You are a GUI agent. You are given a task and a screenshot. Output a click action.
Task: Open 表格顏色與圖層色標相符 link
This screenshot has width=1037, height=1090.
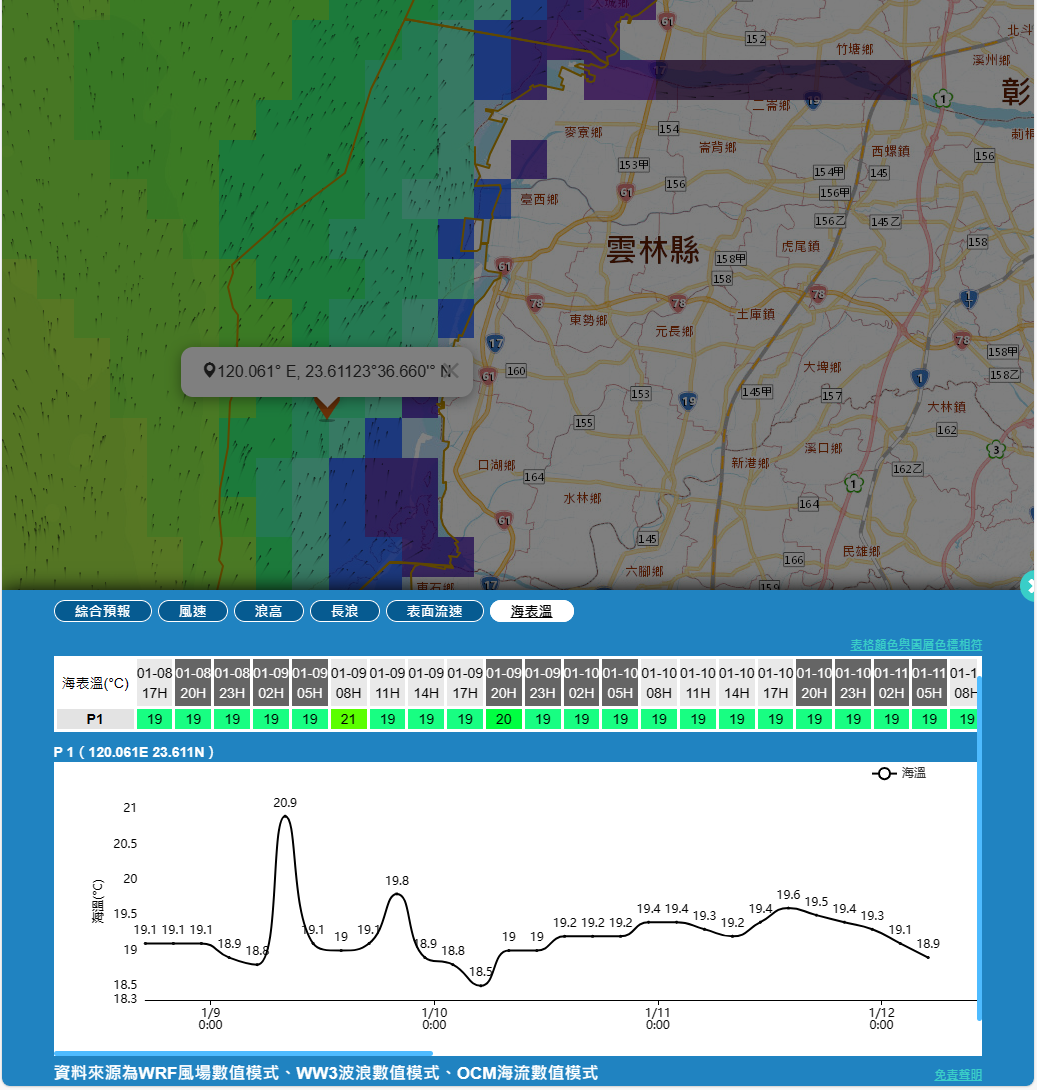tap(915, 644)
